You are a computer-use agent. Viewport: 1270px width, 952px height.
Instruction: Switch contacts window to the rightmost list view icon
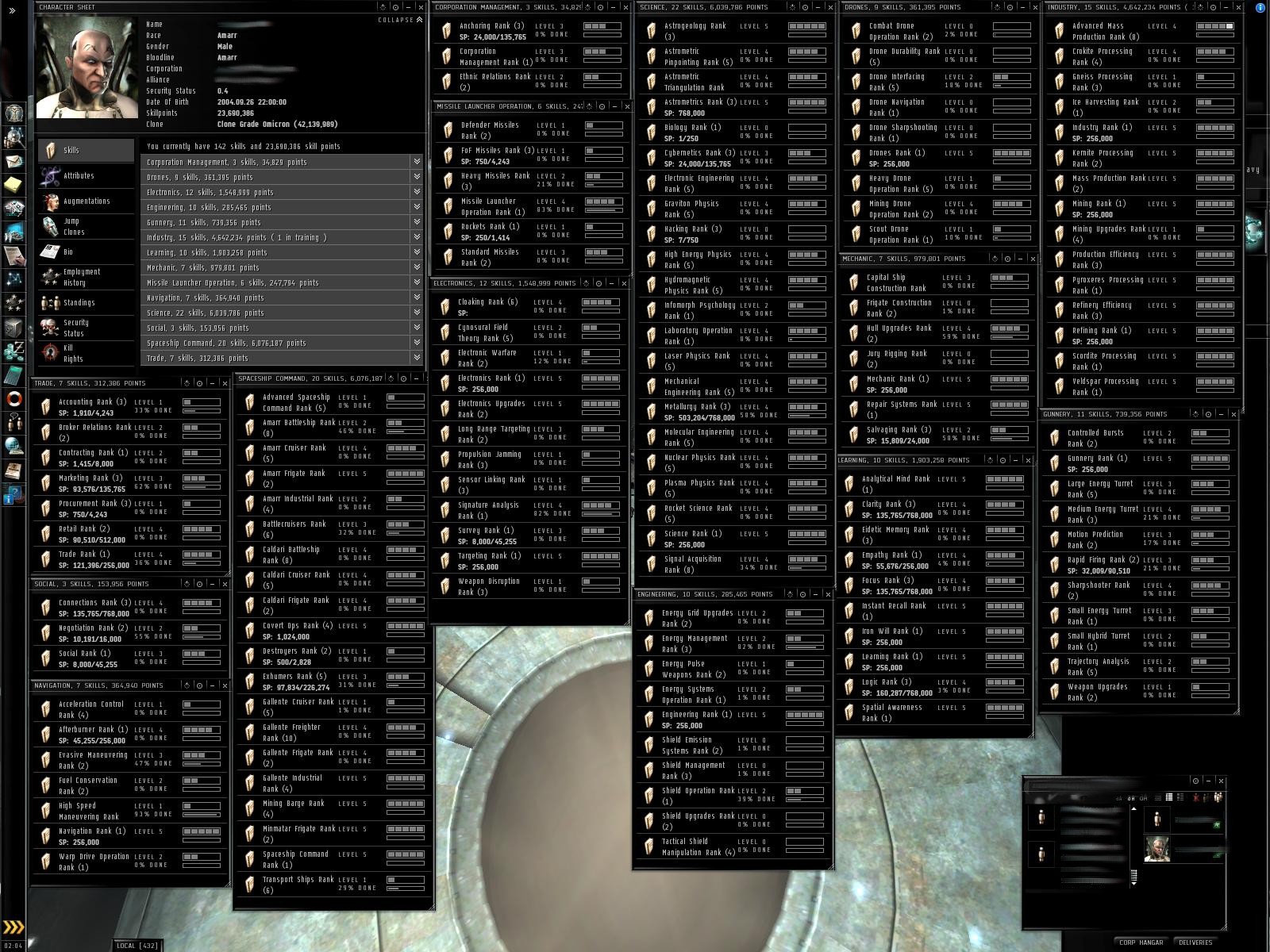(x=1180, y=797)
